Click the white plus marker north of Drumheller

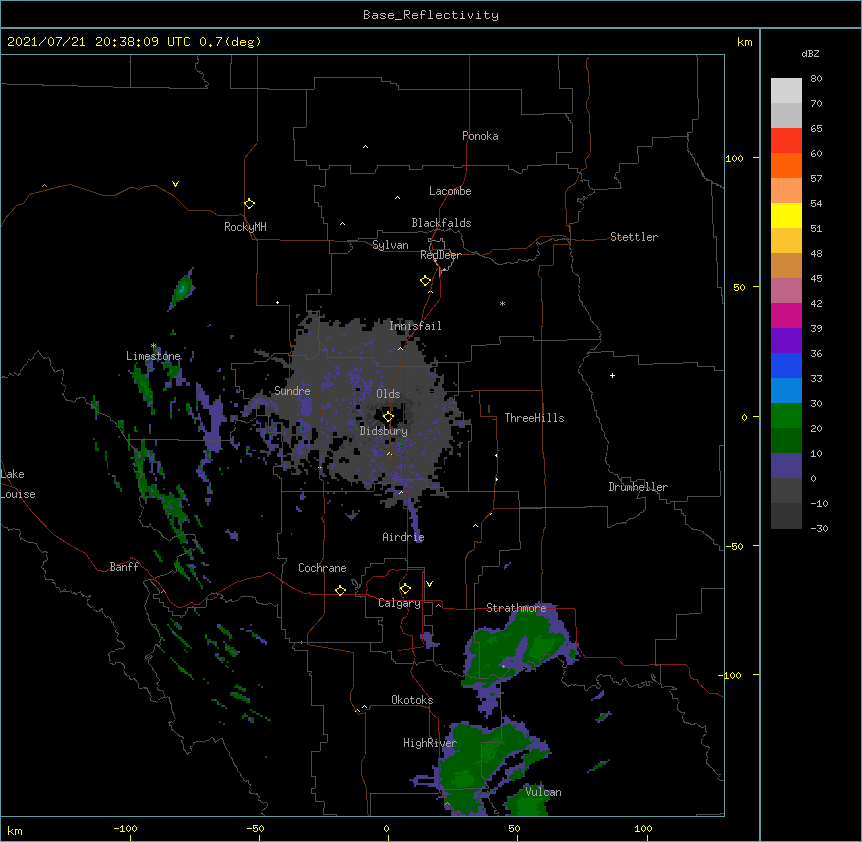tap(612, 375)
